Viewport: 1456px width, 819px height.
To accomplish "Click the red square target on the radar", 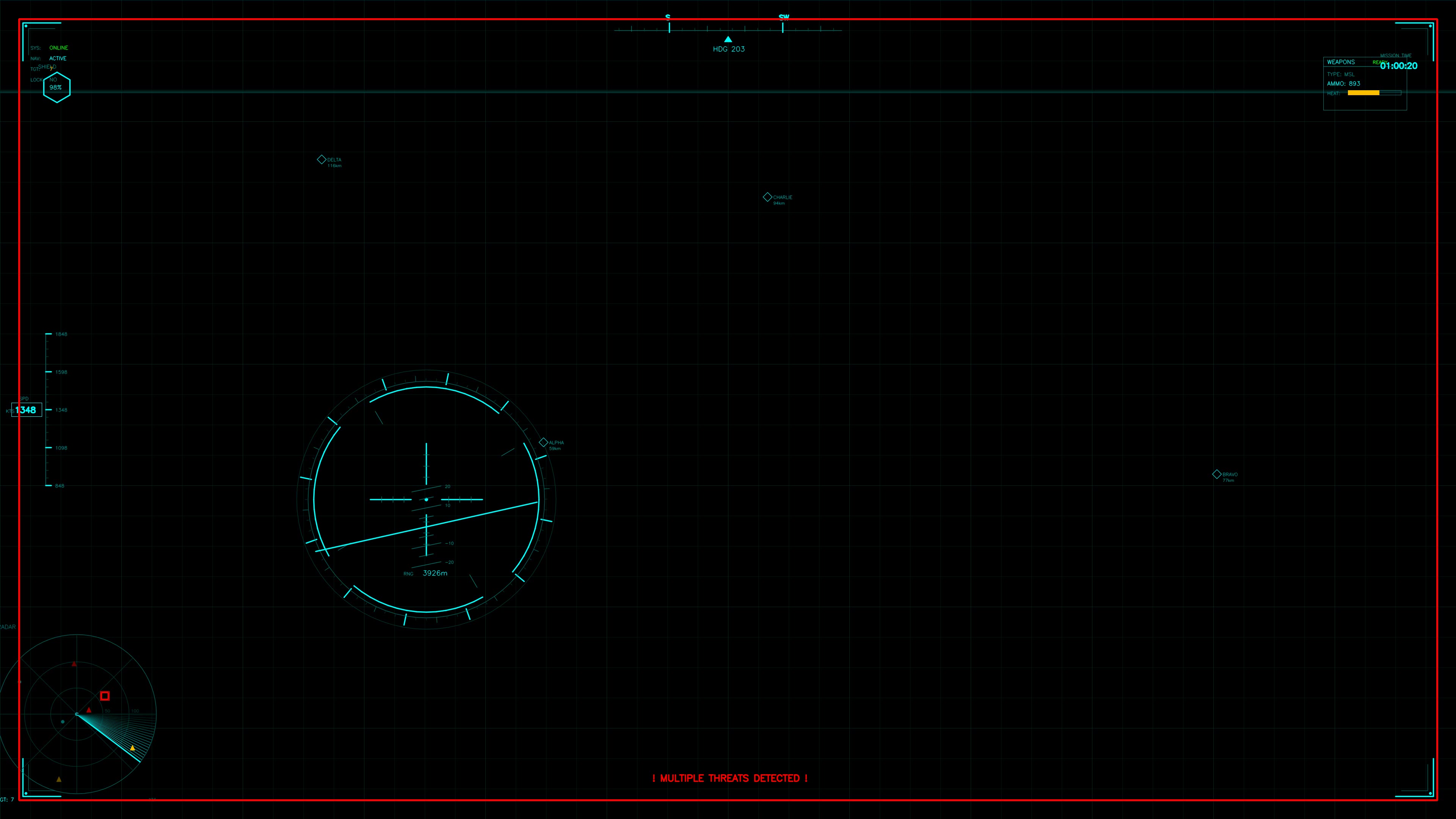I will pyautogui.click(x=105, y=696).
